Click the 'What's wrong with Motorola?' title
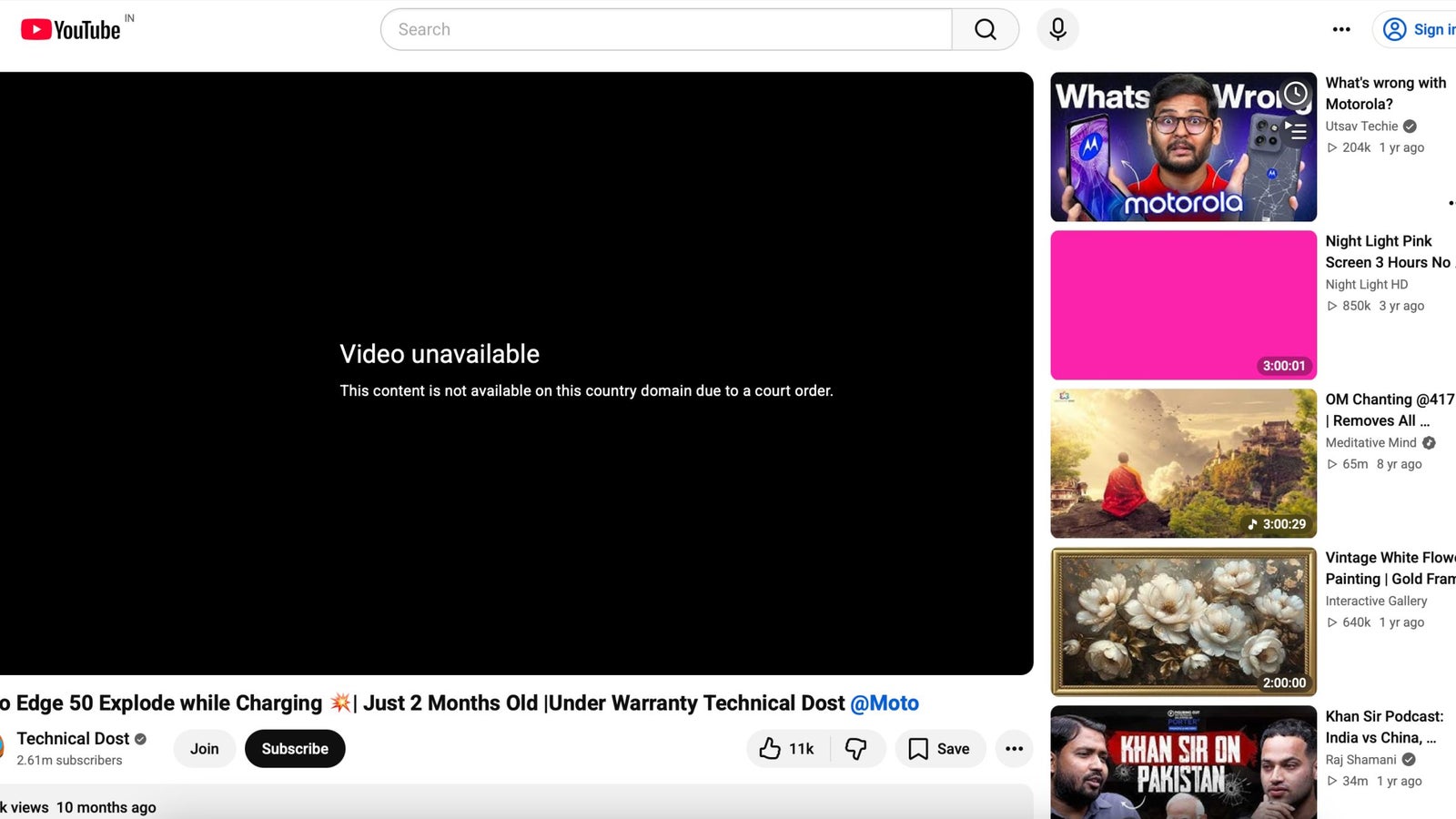 pyautogui.click(x=1385, y=94)
